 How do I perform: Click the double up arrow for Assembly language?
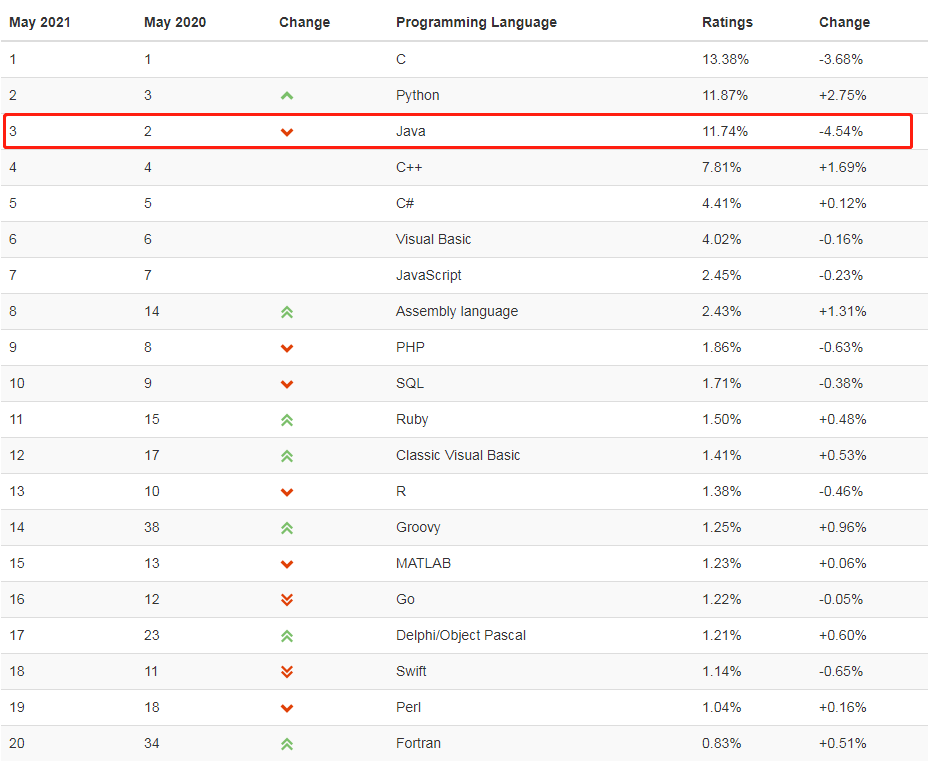[x=287, y=312]
